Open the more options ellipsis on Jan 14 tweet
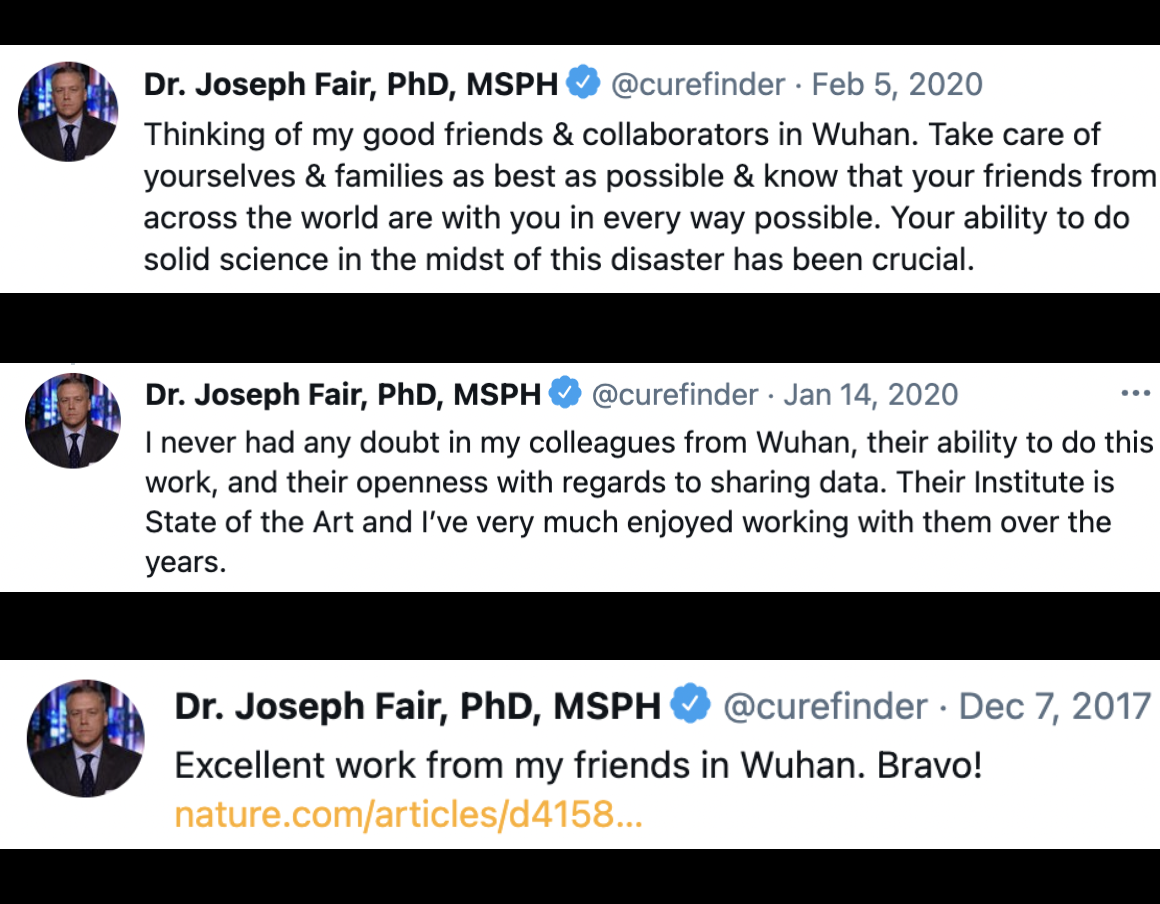The width and height of the screenshot is (1160, 904). coord(1136,394)
